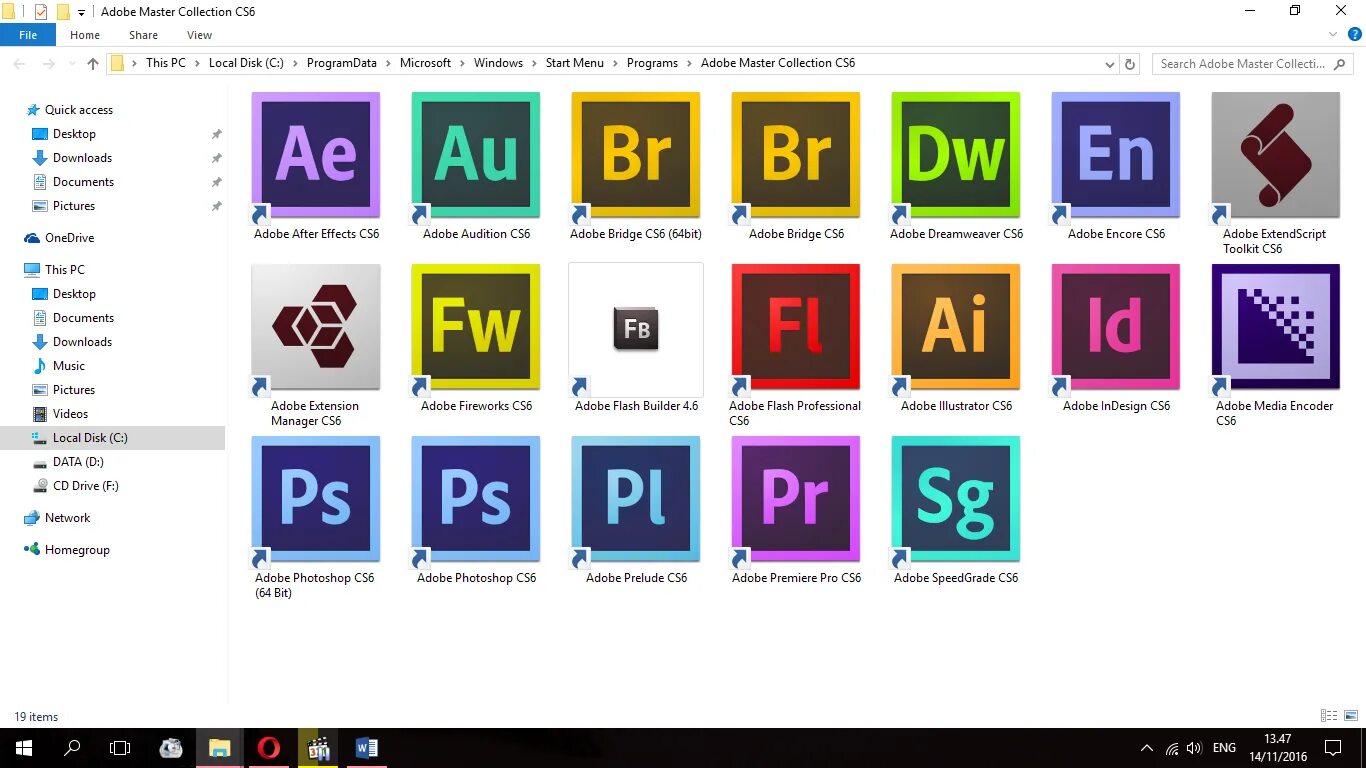
Task: Refresh the current folder view
Action: tap(1130, 63)
